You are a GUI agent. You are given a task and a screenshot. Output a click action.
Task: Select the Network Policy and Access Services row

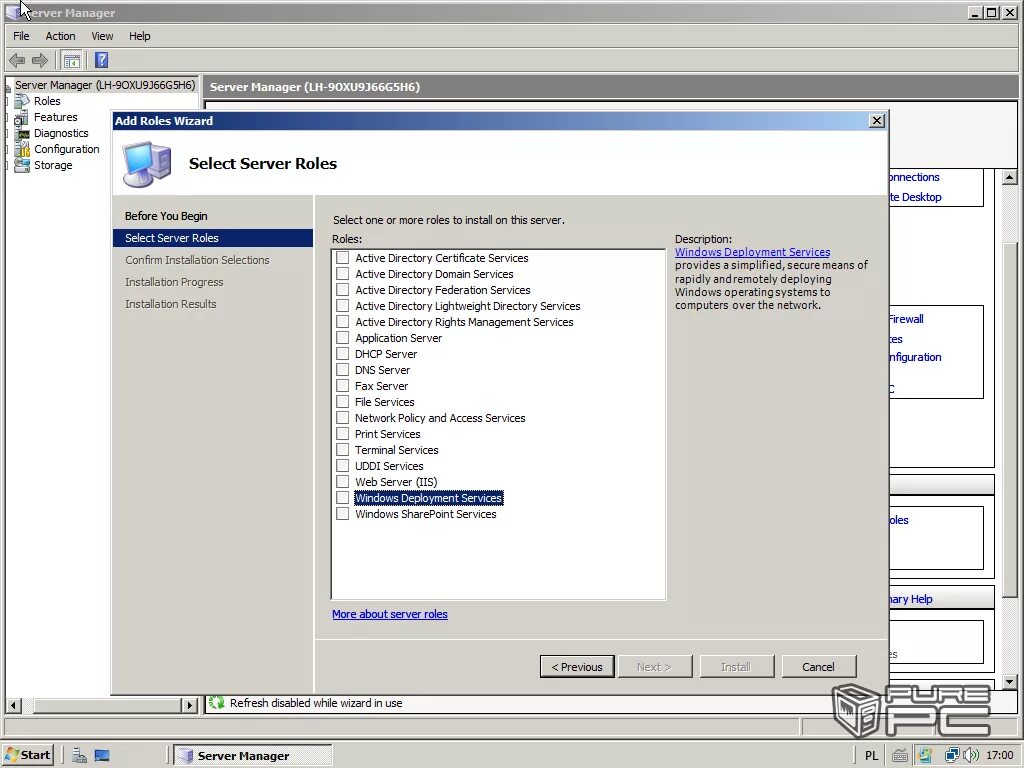point(440,418)
